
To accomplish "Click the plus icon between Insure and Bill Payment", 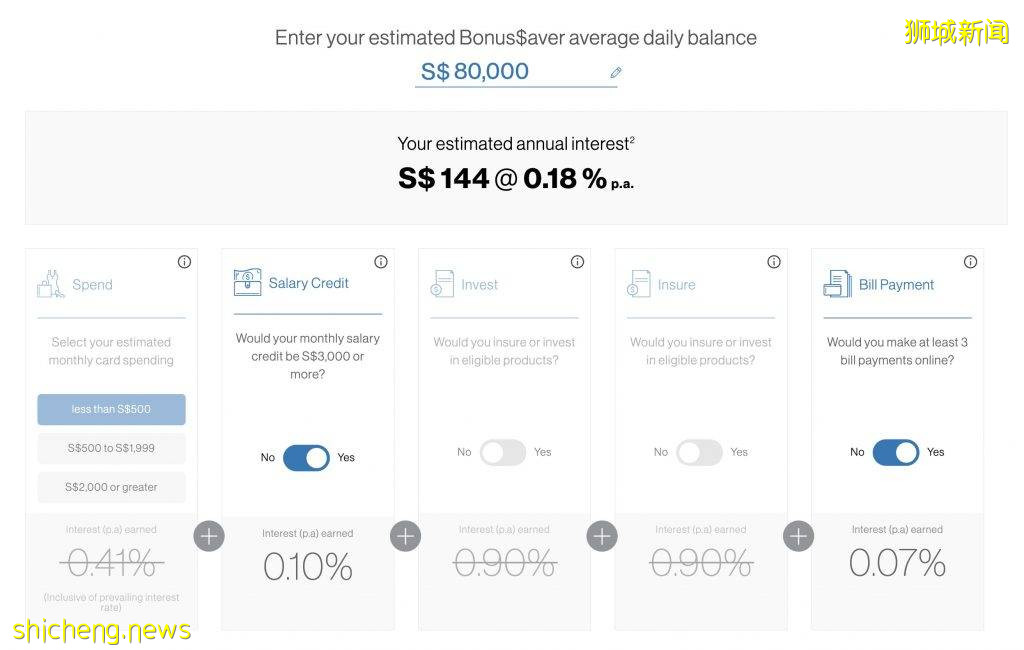I will (798, 537).
